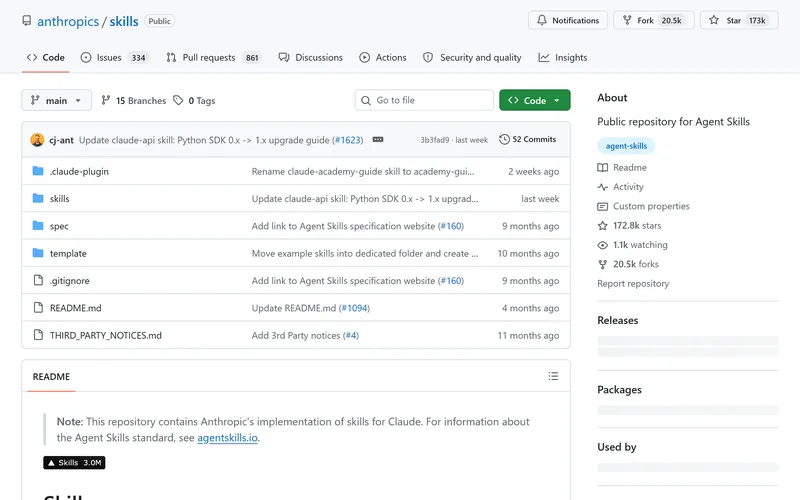
Task: Click the spec folder icon
Action: (x=38, y=226)
